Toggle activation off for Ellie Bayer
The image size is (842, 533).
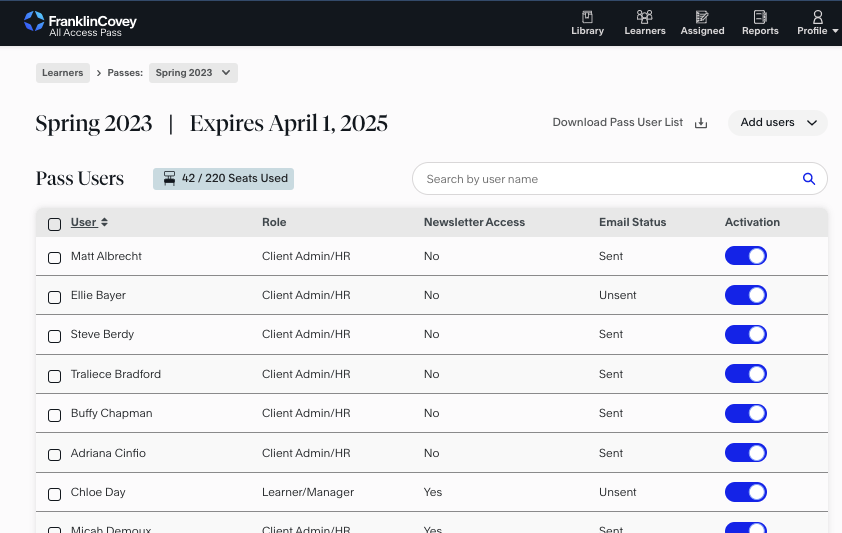pyautogui.click(x=745, y=295)
